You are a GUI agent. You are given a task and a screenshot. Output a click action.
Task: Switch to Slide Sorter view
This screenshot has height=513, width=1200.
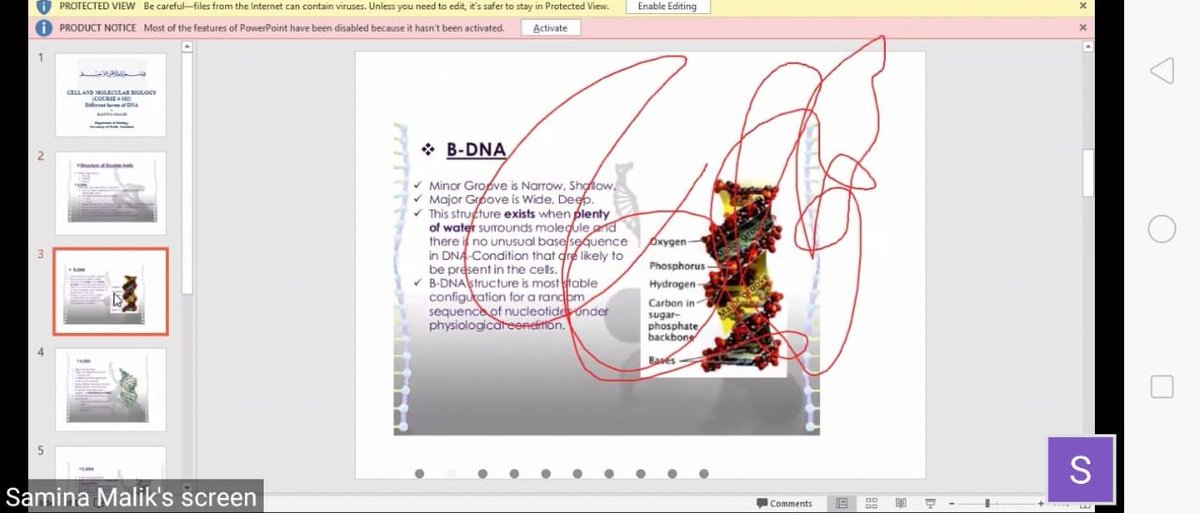pos(872,503)
